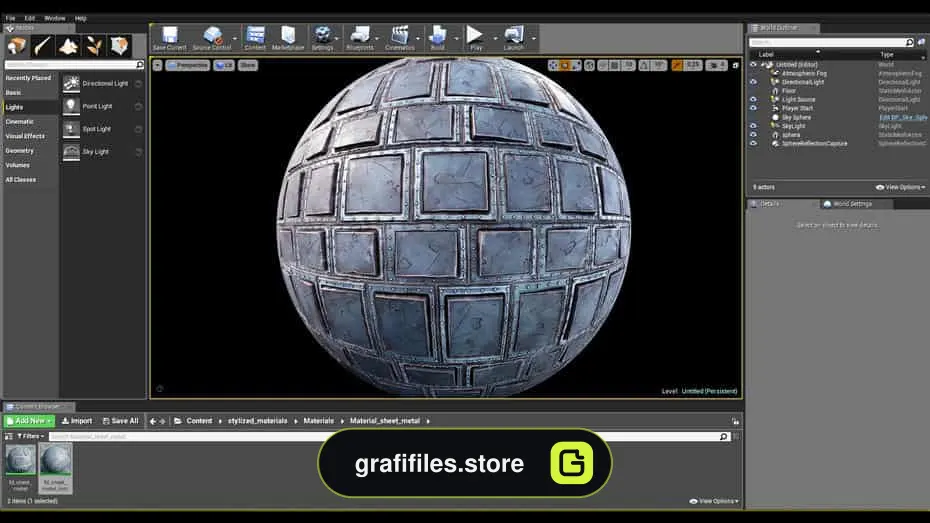Viewport: 930px width, 523px height.
Task: Click the Cinematics clapperboard icon
Action: pyautogui.click(x=400, y=38)
